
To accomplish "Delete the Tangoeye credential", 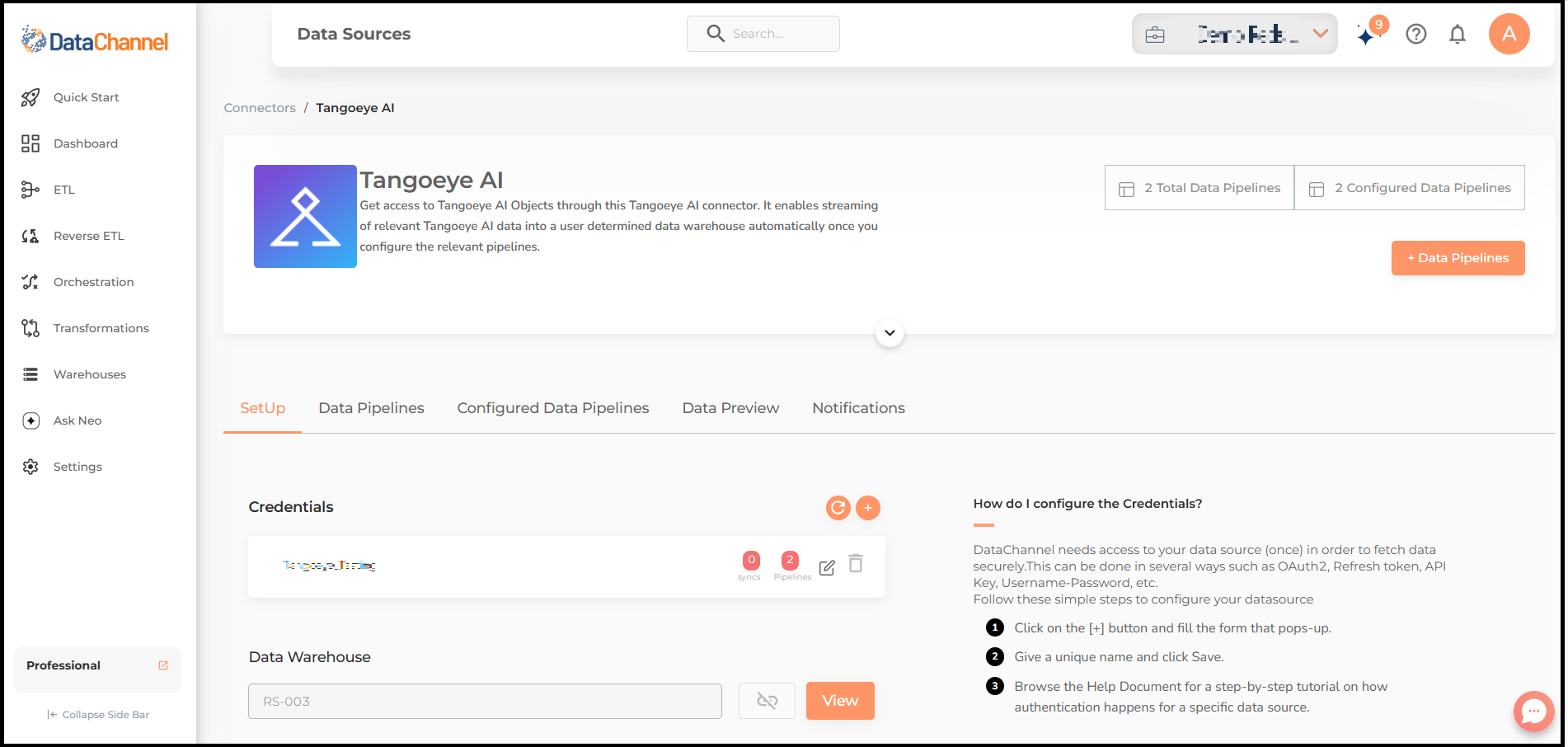I will (856, 563).
